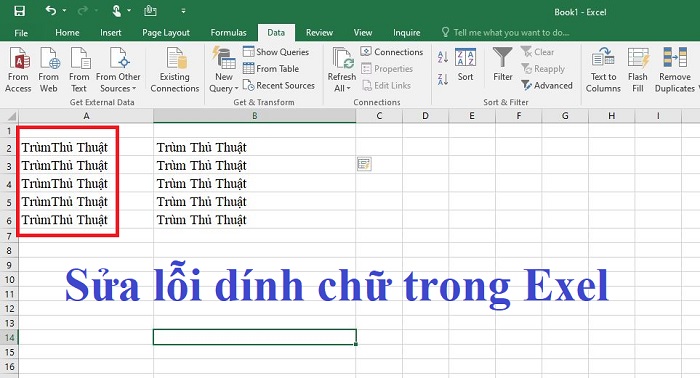This screenshot has width=700, height=378.
Task: Select column H header
Action: tap(612, 116)
